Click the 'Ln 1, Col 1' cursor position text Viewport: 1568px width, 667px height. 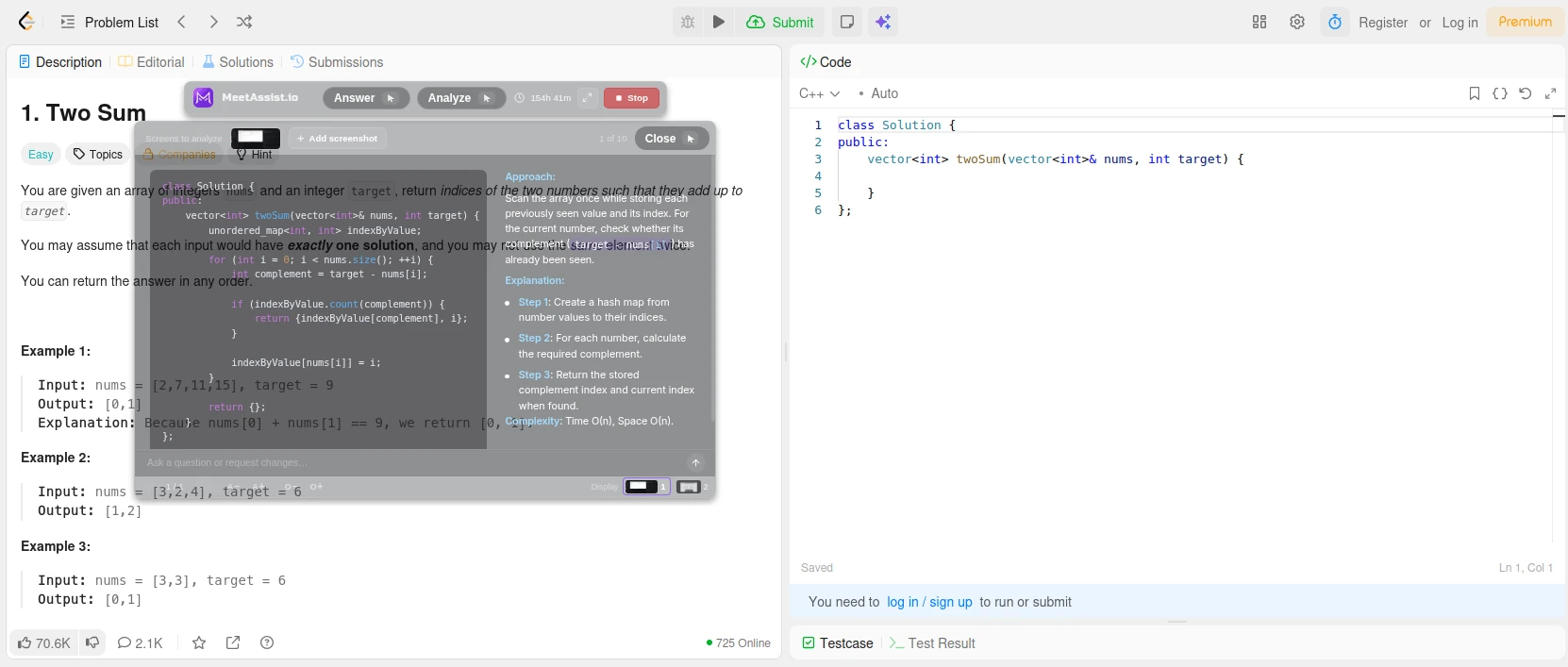[x=1526, y=568]
